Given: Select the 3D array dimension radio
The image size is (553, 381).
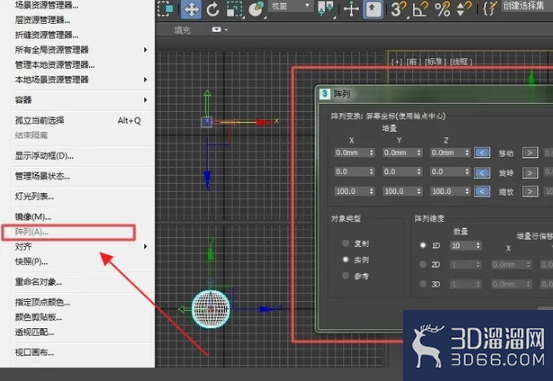Looking at the screenshot, I should click(x=423, y=284).
